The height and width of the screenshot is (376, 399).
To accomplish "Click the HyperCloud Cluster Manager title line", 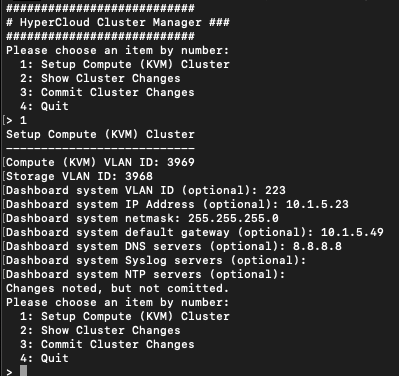I will pyautogui.click(x=118, y=22).
